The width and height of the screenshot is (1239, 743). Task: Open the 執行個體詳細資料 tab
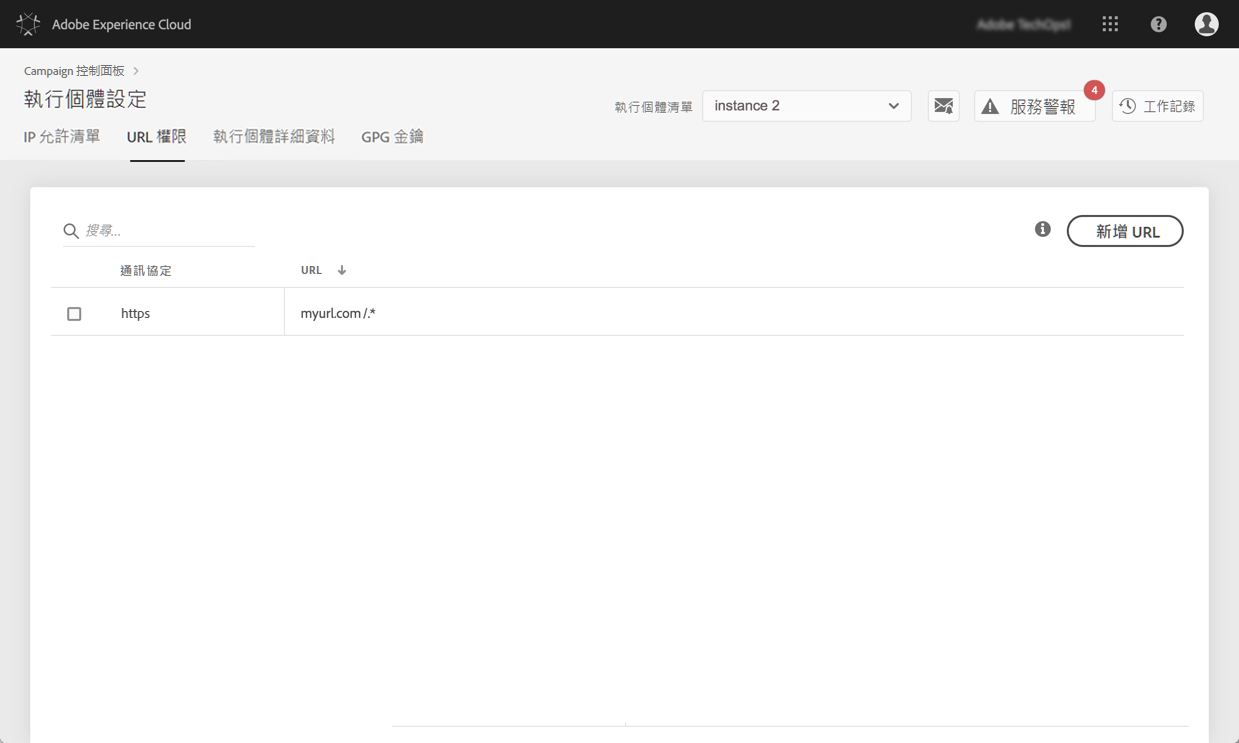tap(274, 137)
